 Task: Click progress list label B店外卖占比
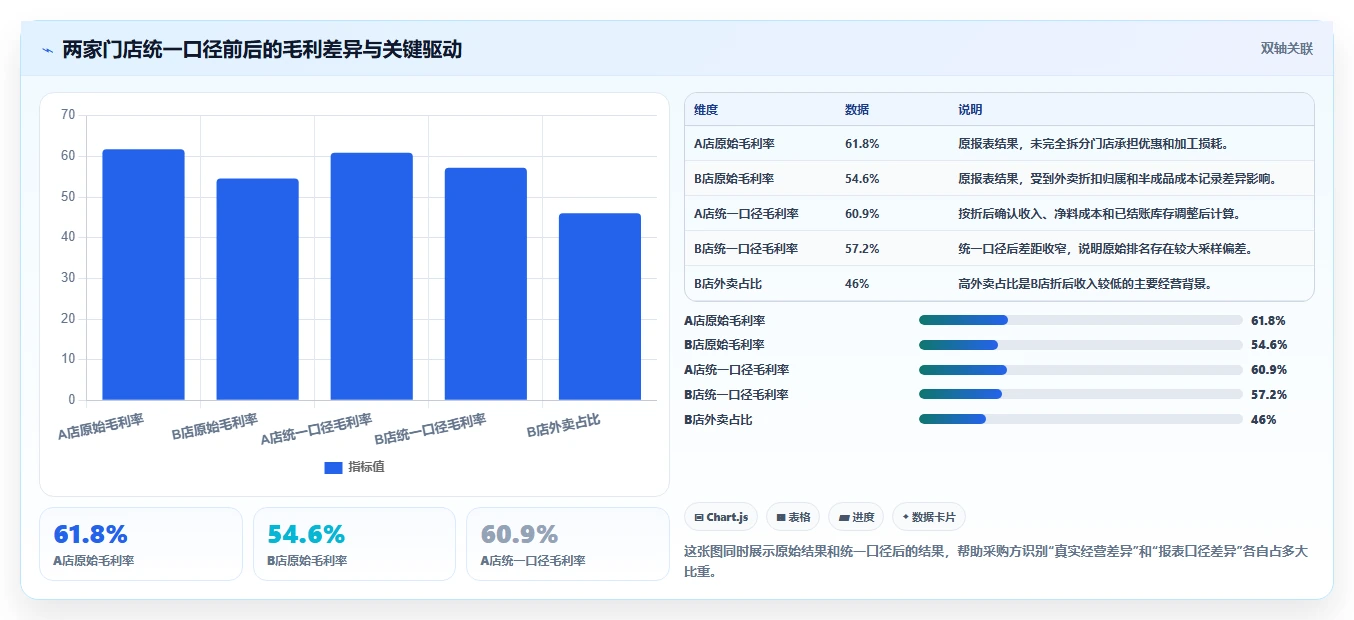[x=718, y=419]
